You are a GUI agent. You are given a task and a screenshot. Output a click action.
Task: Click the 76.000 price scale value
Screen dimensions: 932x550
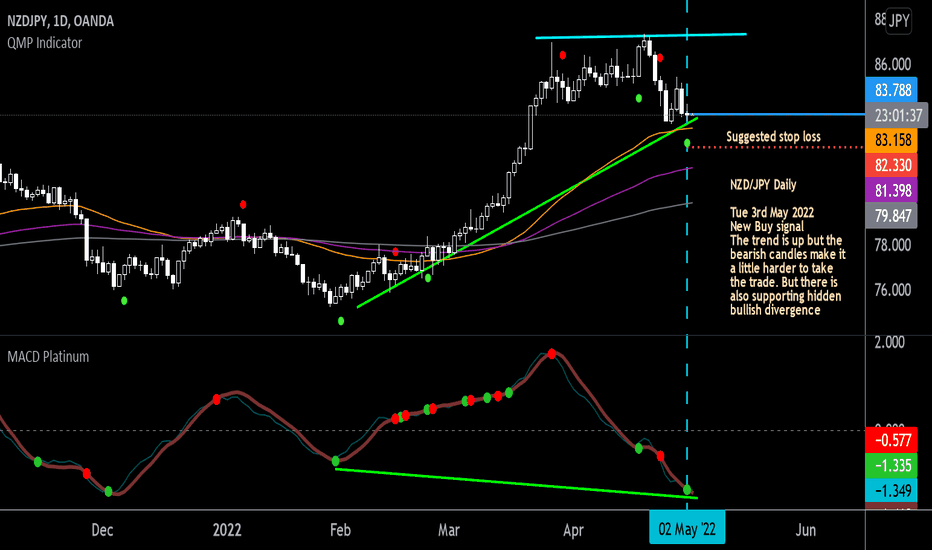(893, 290)
